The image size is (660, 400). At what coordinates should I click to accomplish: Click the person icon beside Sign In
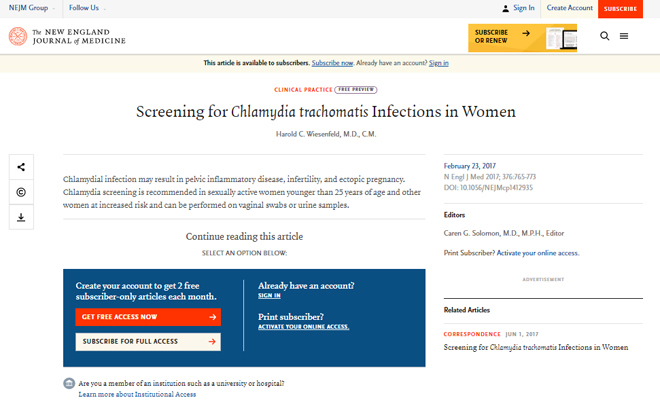click(x=506, y=8)
